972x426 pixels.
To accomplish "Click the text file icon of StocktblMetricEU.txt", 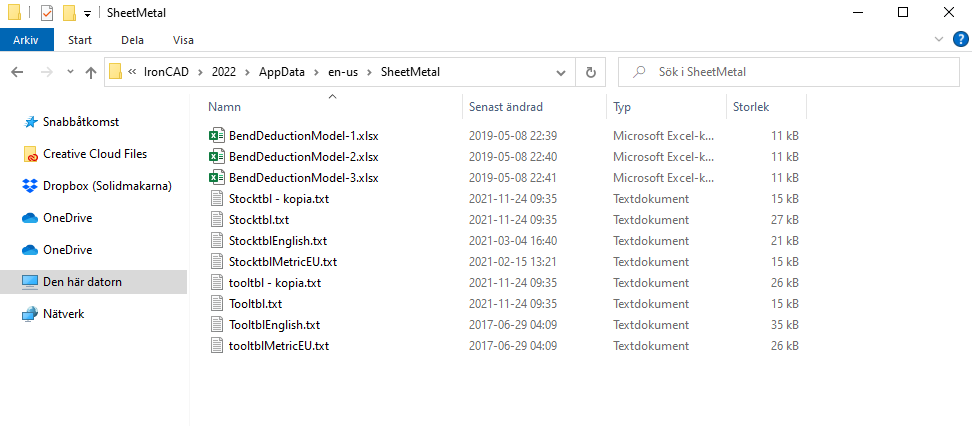I will [x=216, y=262].
